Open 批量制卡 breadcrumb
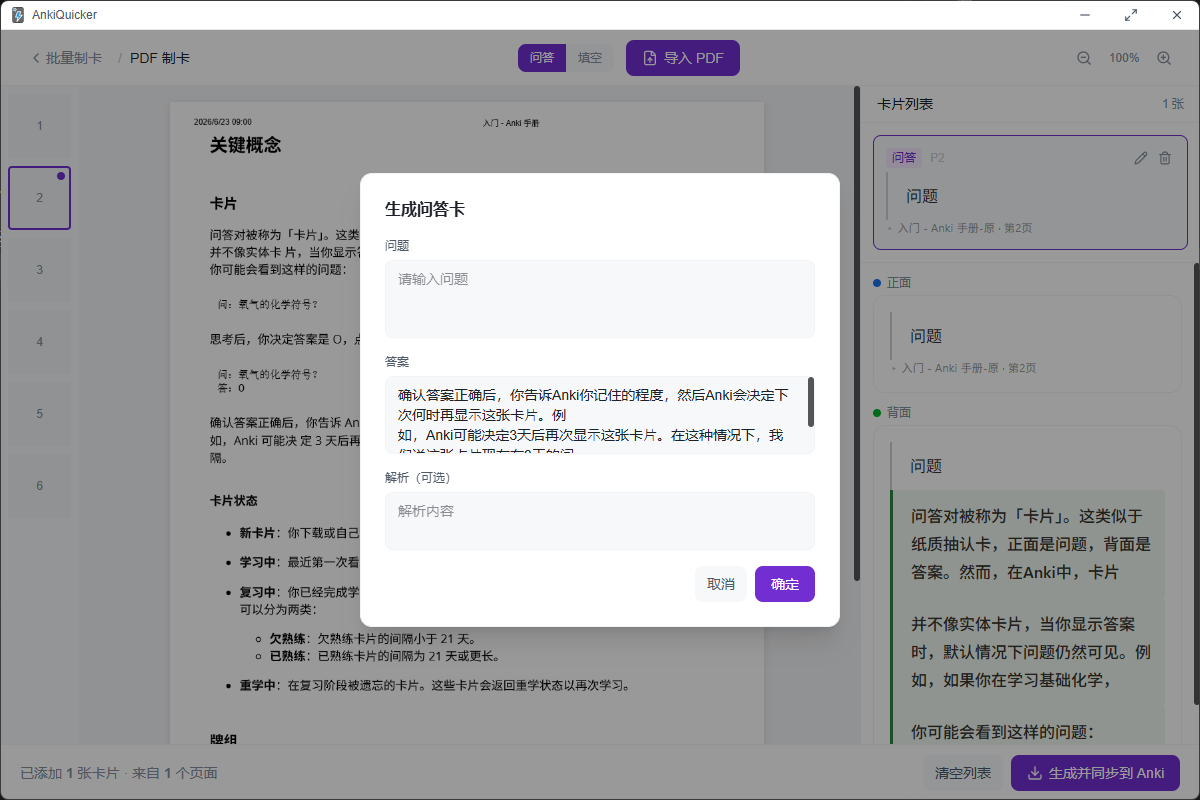 click(x=74, y=58)
